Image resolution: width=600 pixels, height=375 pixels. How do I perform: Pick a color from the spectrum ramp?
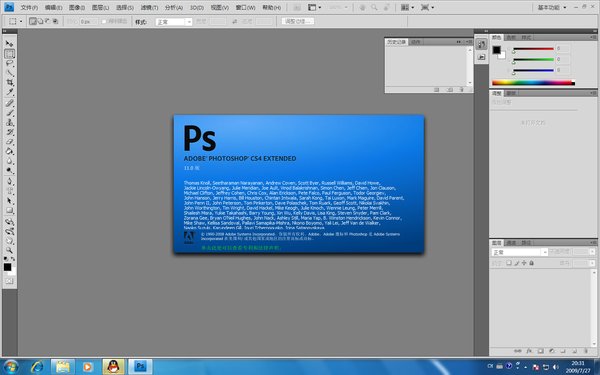[533, 82]
